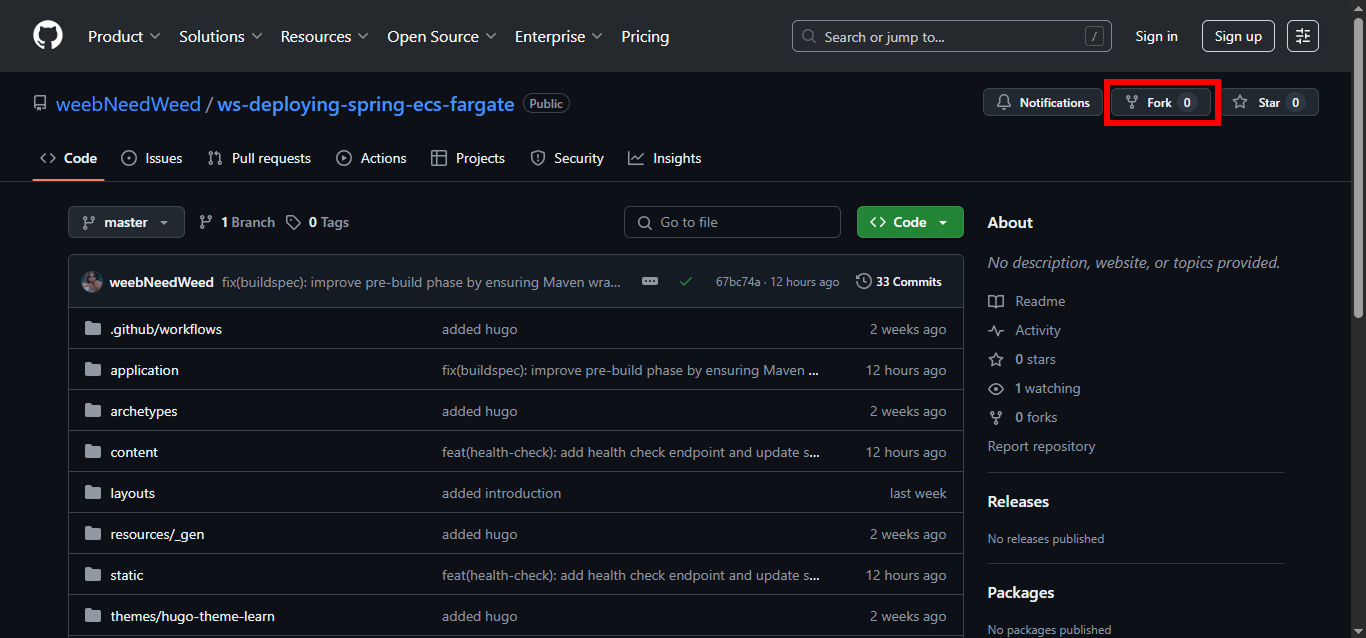The width and height of the screenshot is (1366, 638).
Task: Click the Readme book icon
Action: pyautogui.click(x=996, y=301)
